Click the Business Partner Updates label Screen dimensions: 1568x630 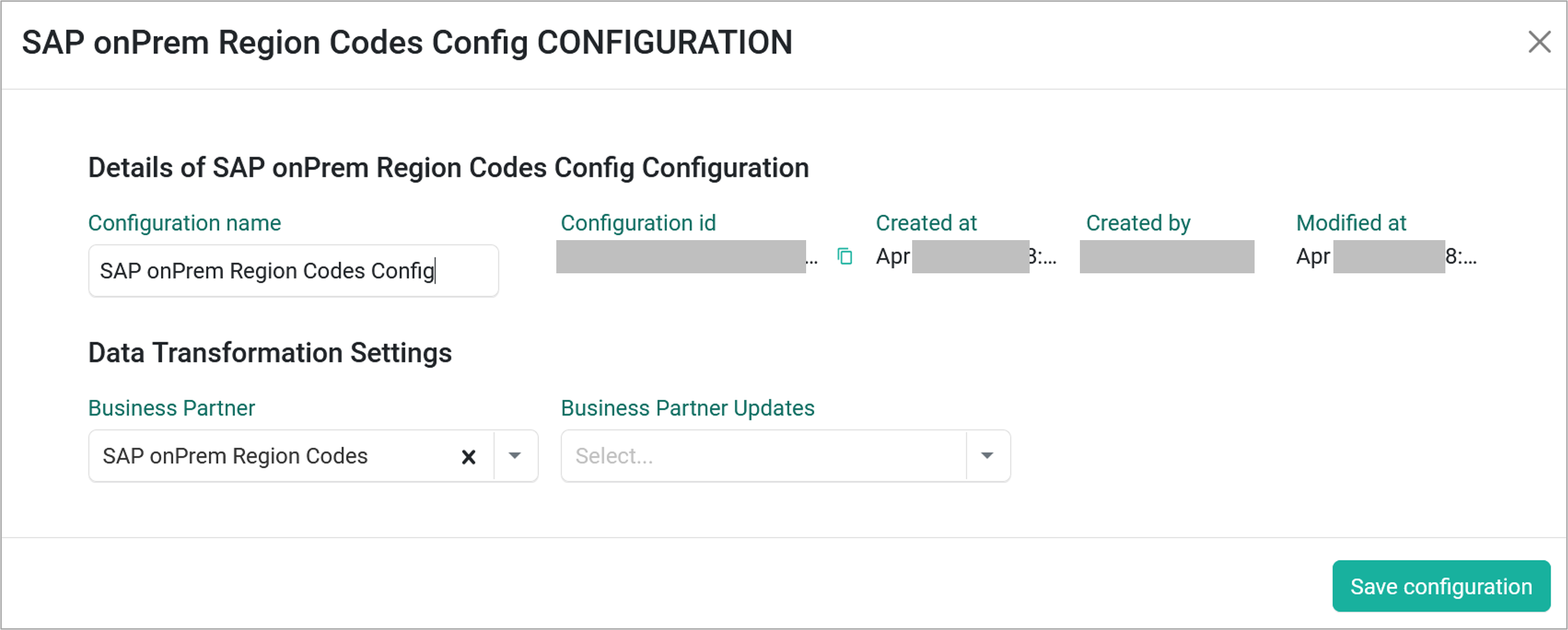point(687,408)
